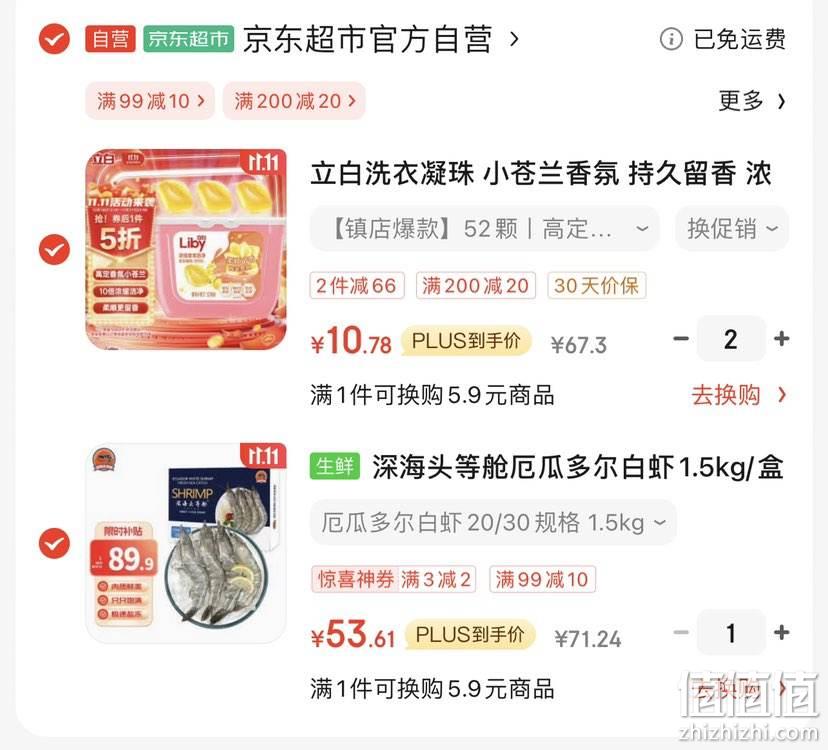Click the red 自营 badge
The width and height of the screenshot is (828, 750).
point(110,39)
